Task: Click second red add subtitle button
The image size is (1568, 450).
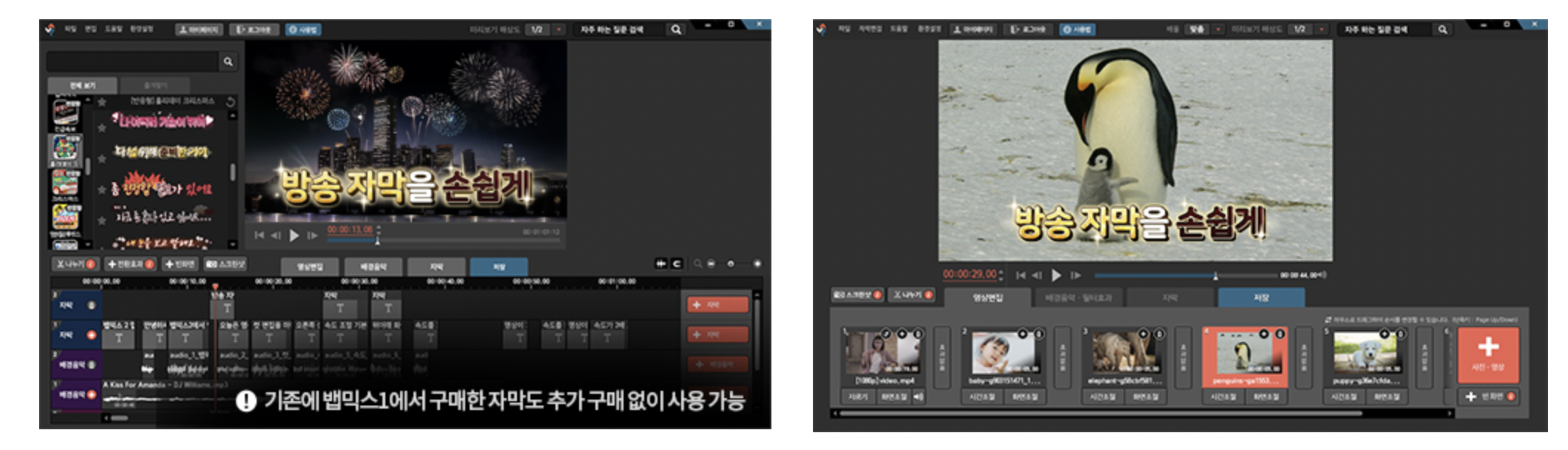Action: point(717,335)
